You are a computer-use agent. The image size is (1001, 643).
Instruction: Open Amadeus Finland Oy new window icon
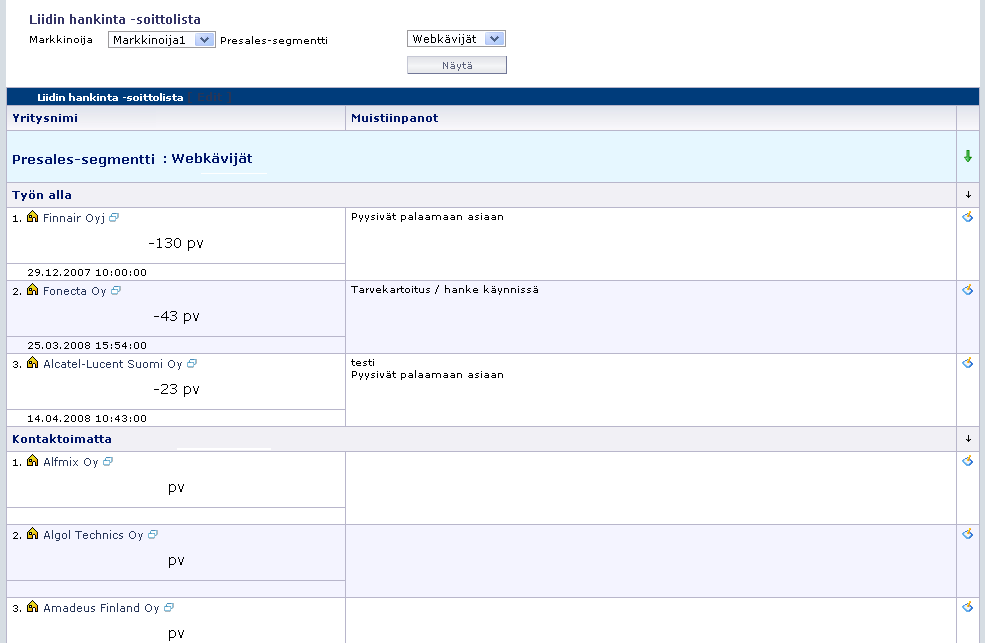click(169, 607)
